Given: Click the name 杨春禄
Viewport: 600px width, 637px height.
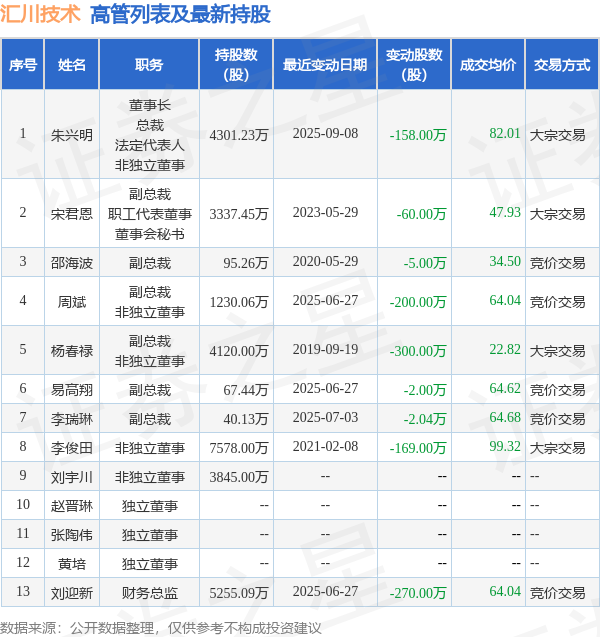Looking at the screenshot, I should click(x=71, y=351).
